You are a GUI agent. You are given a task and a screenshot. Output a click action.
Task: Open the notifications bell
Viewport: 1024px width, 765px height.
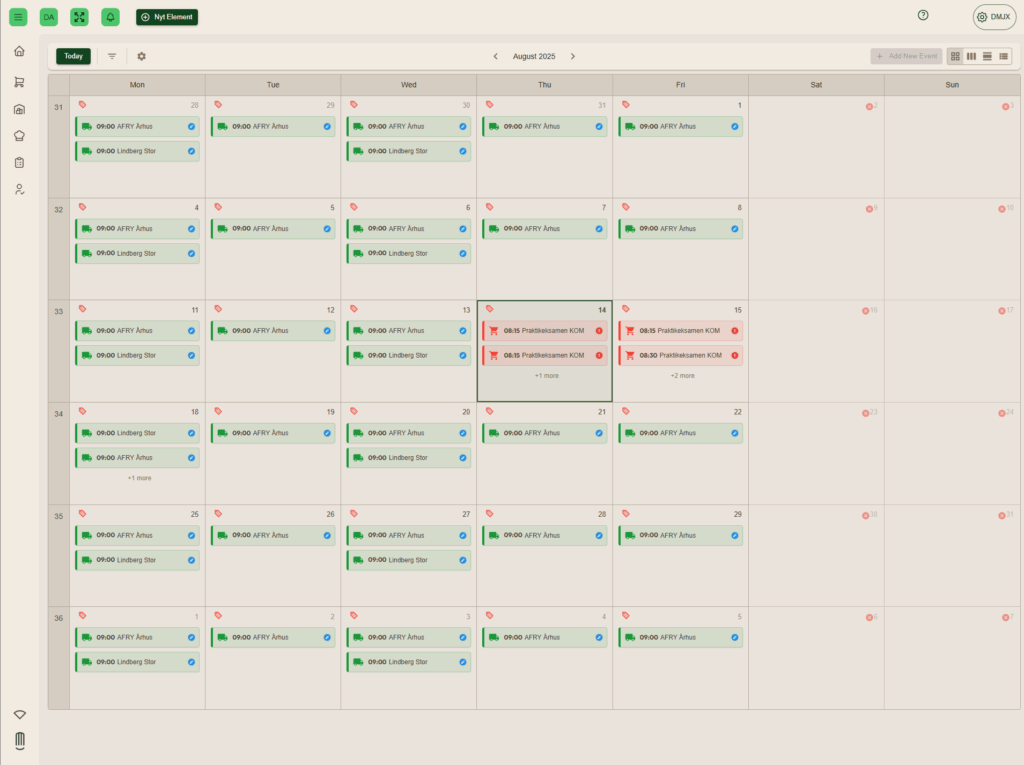click(x=110, y=17)
